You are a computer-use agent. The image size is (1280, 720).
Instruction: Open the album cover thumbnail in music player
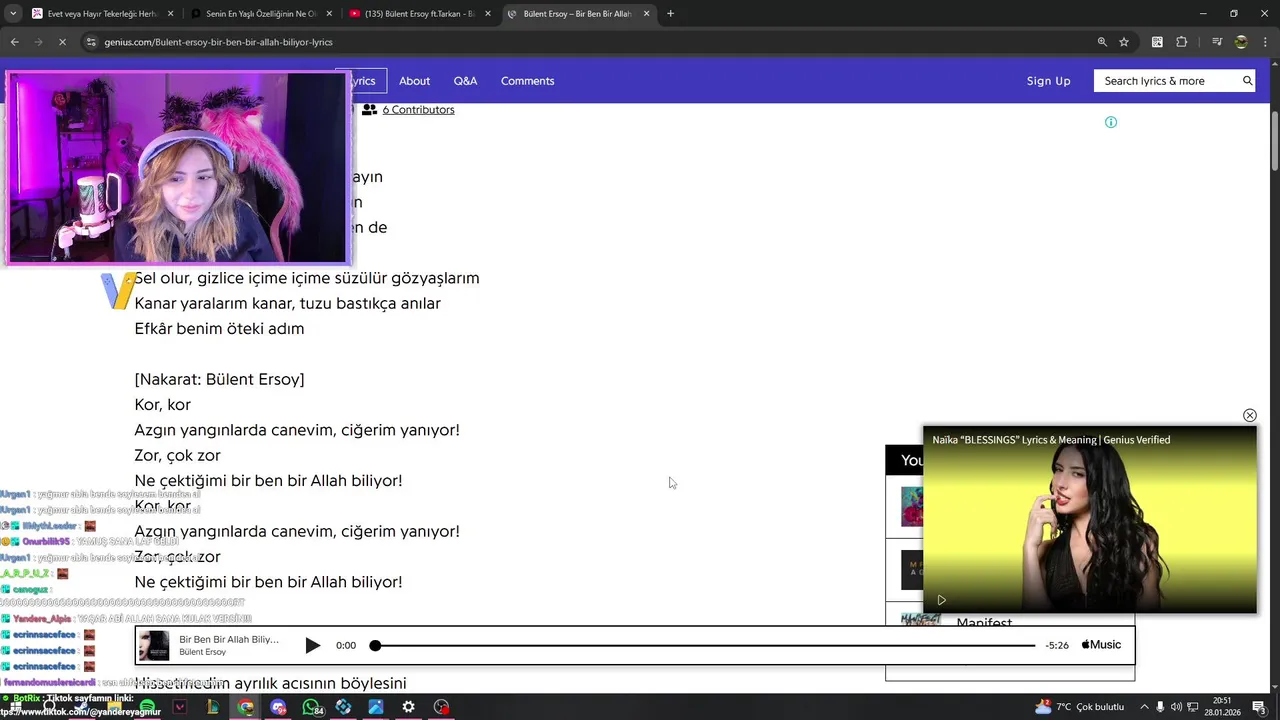click(154, 646)
